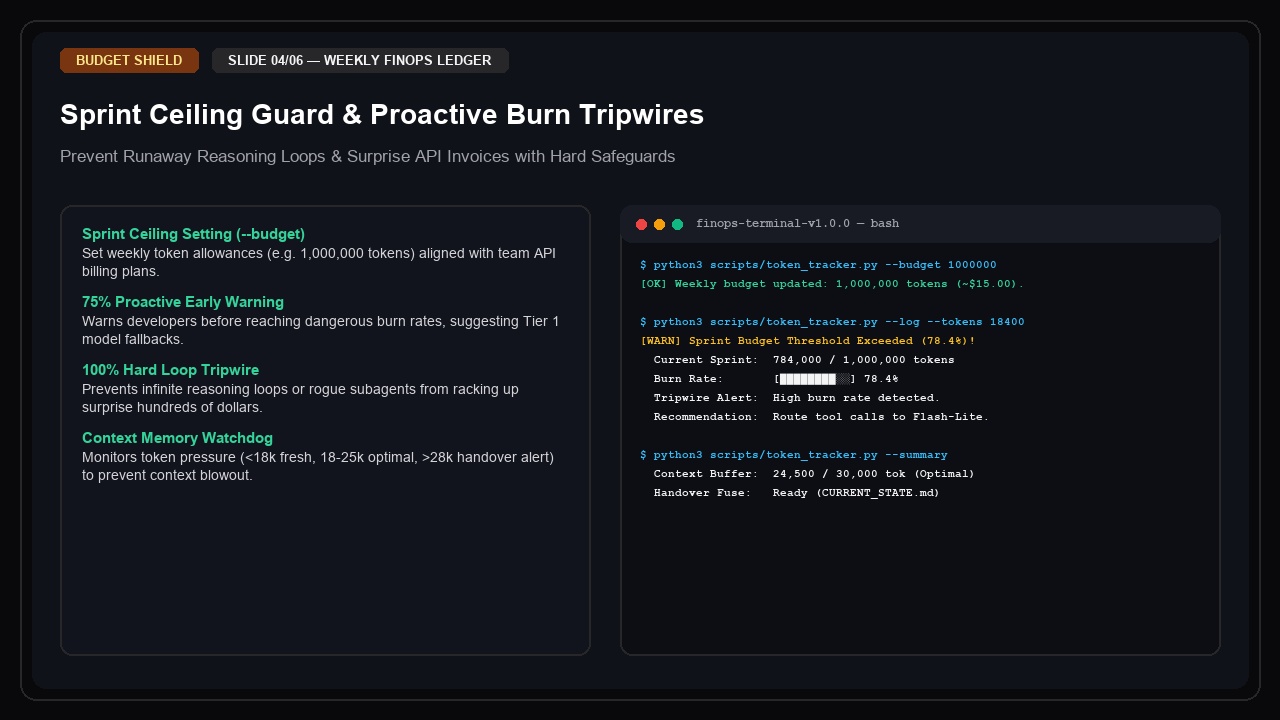Click the subtitle Prevent Runaway Reasoning Loops
1280x720 pixels.
368,156
